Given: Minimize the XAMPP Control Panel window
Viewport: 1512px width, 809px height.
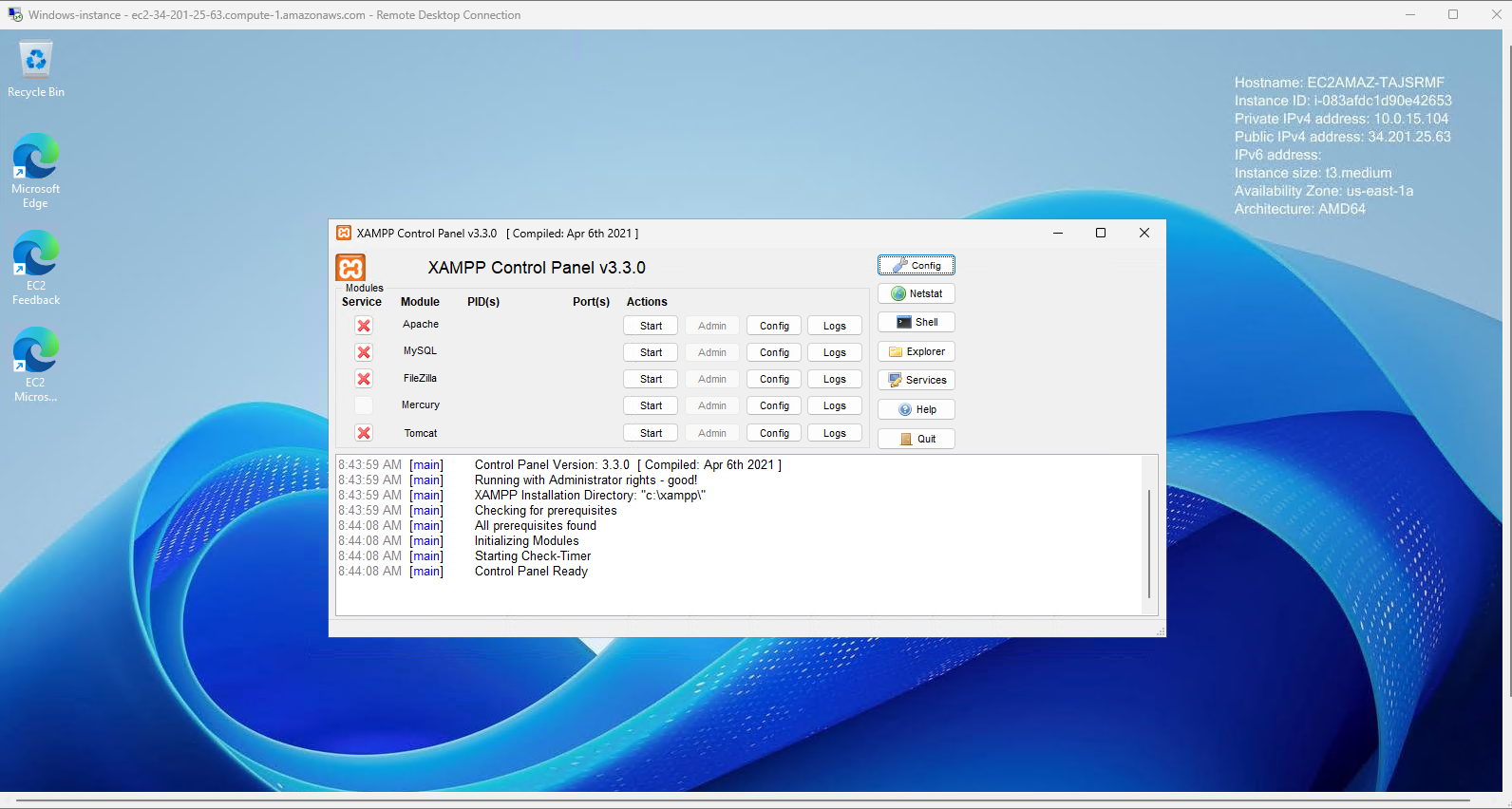Looking at the screenshot, I should (x=1058, y=233).
